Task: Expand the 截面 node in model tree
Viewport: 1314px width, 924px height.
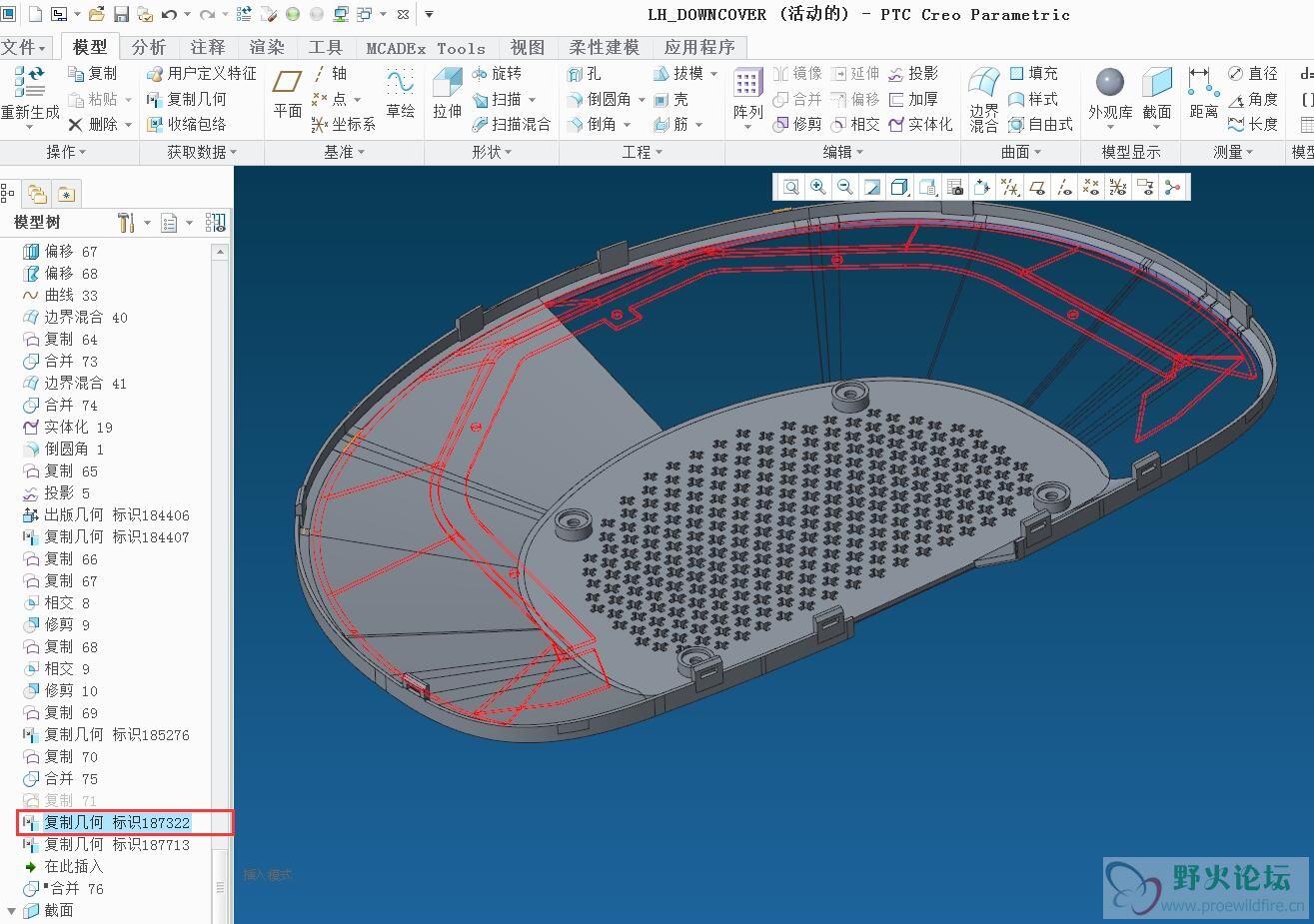Action: 12,911
